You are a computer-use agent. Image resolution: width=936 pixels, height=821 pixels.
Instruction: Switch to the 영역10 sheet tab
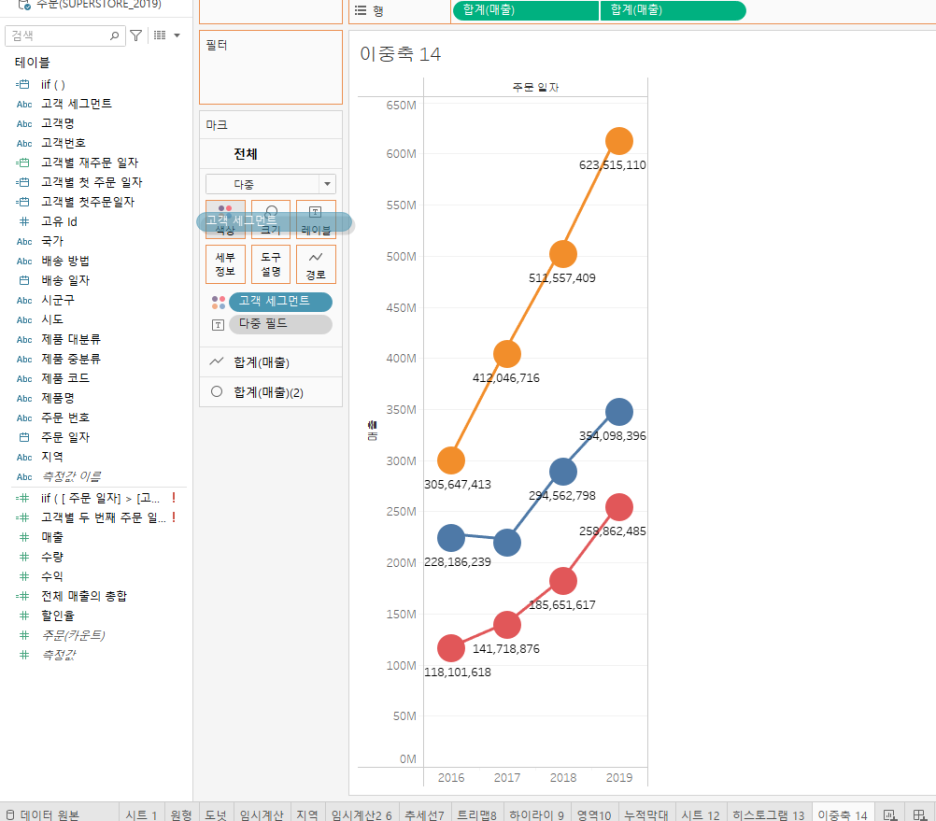(x=593, y=814)
